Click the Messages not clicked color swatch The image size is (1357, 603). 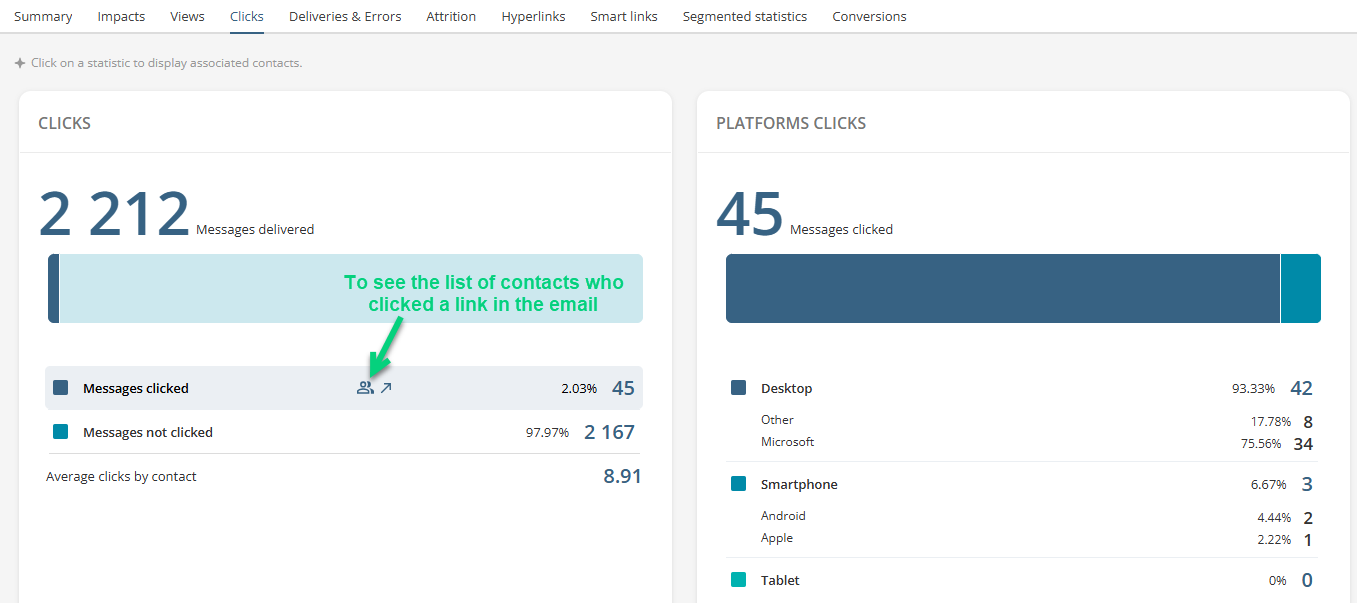[x=61, y=432]
